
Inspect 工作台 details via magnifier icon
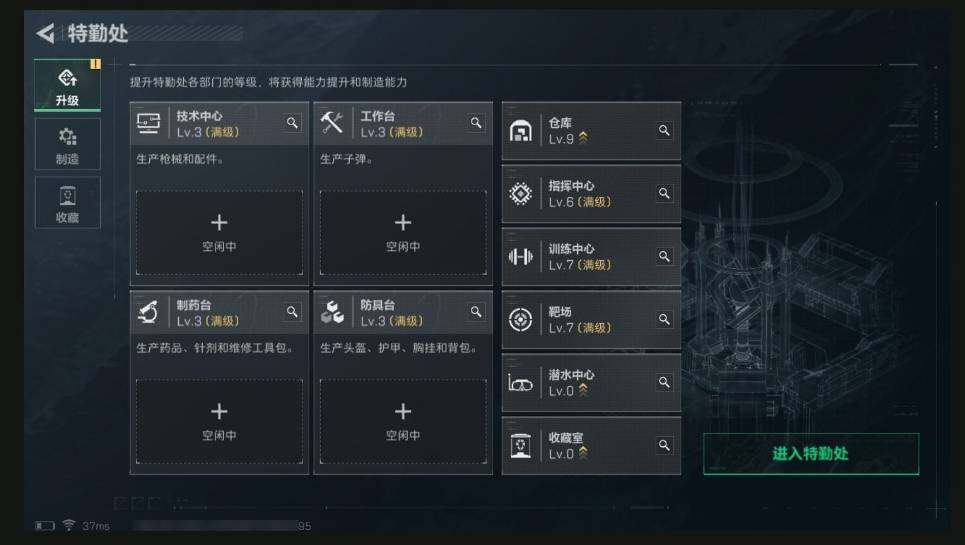click(x=476, y=122)
